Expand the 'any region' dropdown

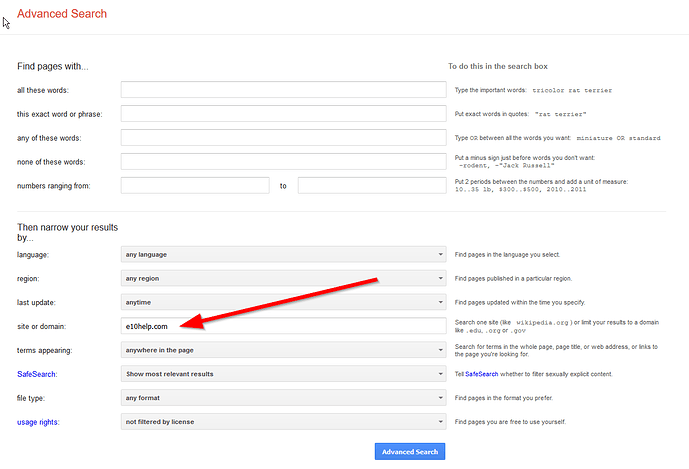click(x=282, y=278)
